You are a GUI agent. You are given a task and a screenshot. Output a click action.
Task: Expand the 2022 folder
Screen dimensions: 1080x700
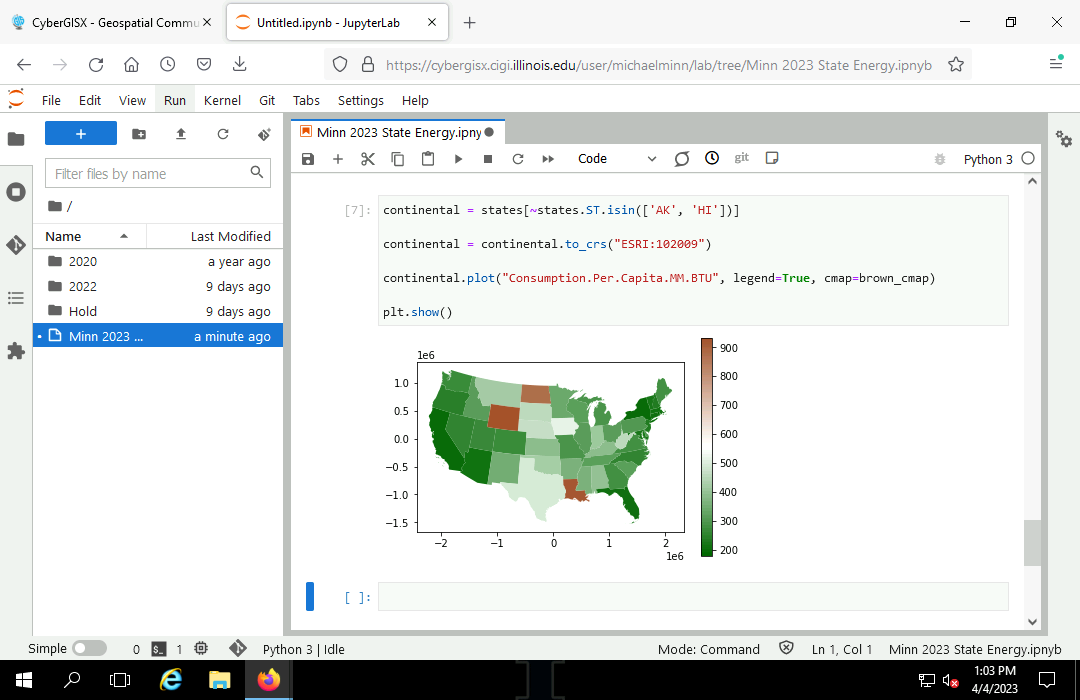click(83, 286)
